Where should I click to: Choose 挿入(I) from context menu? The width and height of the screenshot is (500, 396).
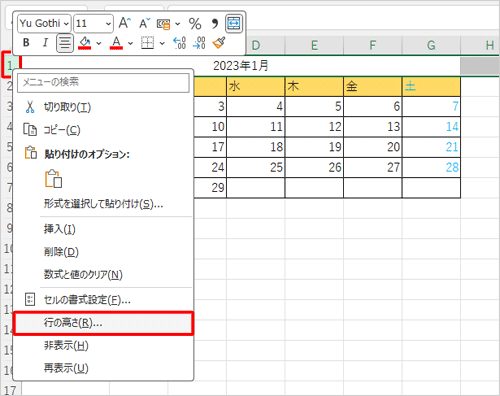tap(103, 229)
